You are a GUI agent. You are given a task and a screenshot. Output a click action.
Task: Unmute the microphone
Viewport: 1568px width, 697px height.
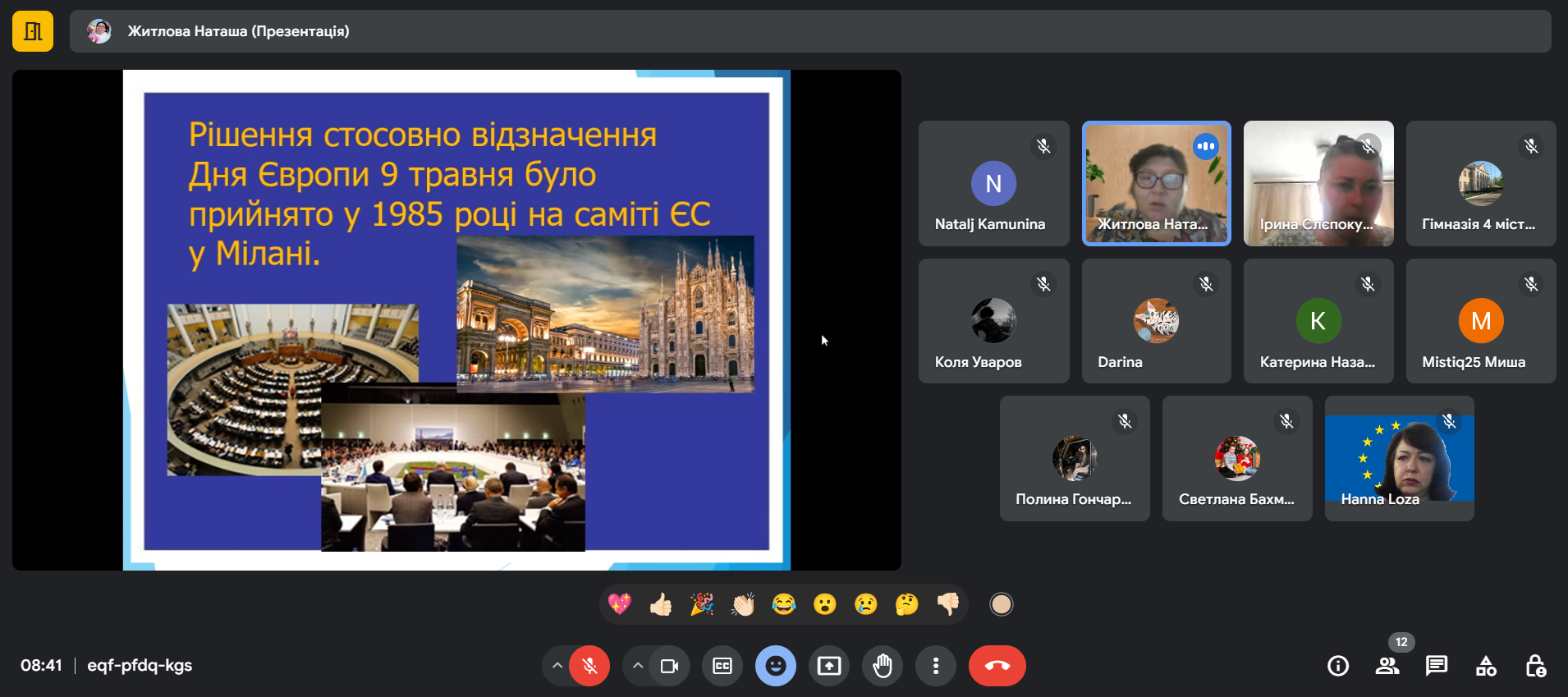(589, 666)
